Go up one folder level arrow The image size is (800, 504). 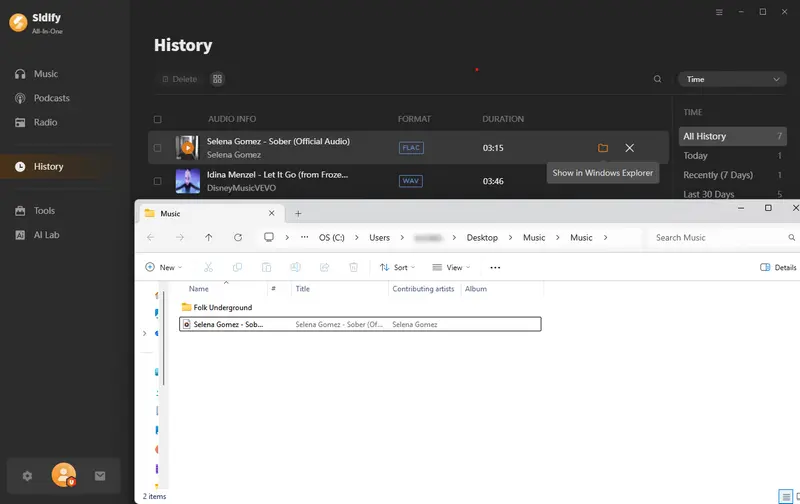point(208,238)
